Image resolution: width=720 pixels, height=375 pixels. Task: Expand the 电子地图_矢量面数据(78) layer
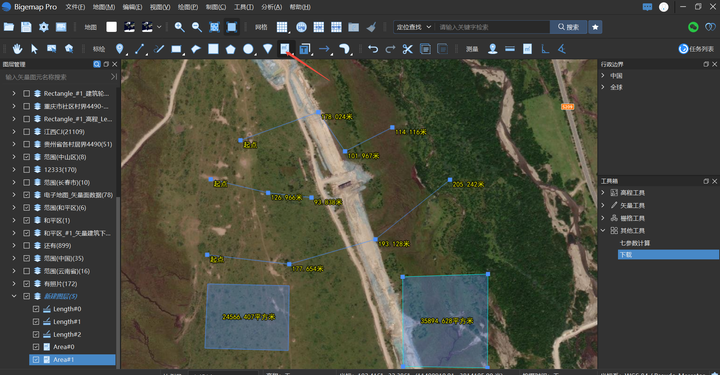pyautogui.click(x=14, y=195)
